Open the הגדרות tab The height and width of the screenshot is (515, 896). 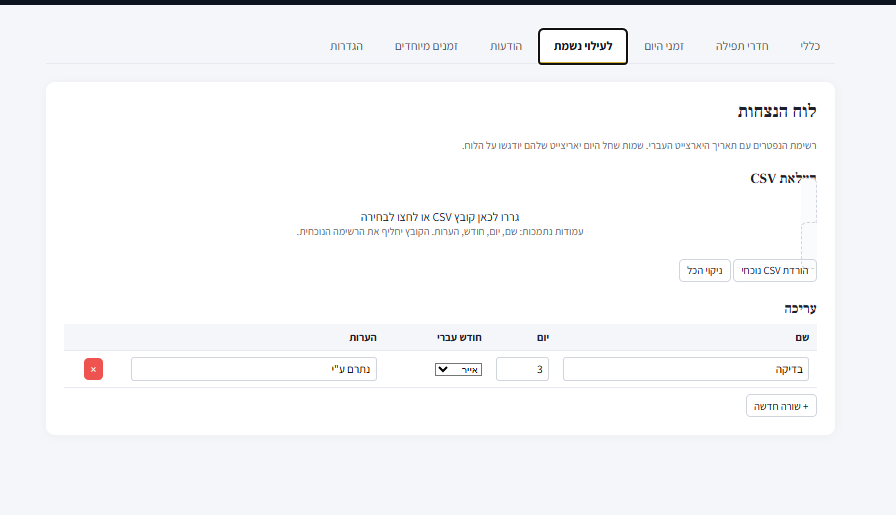[347, 47]
